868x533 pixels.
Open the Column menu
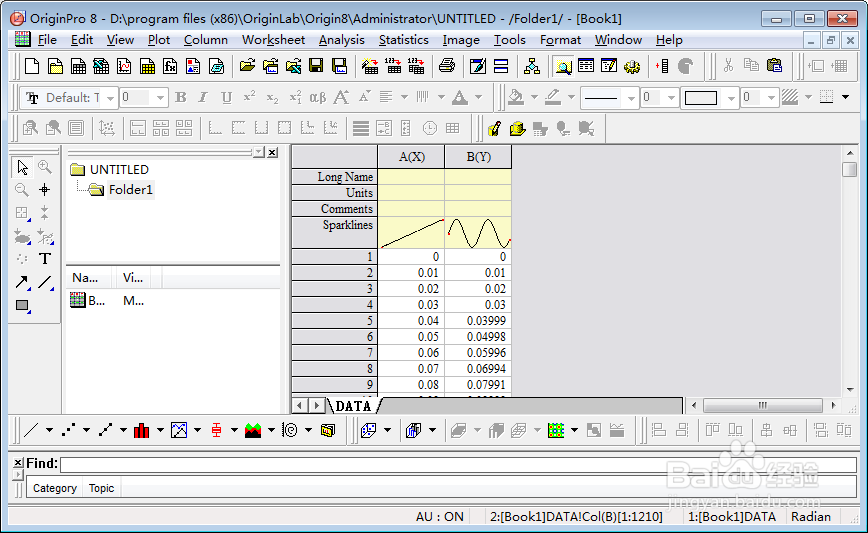(205, 40)
